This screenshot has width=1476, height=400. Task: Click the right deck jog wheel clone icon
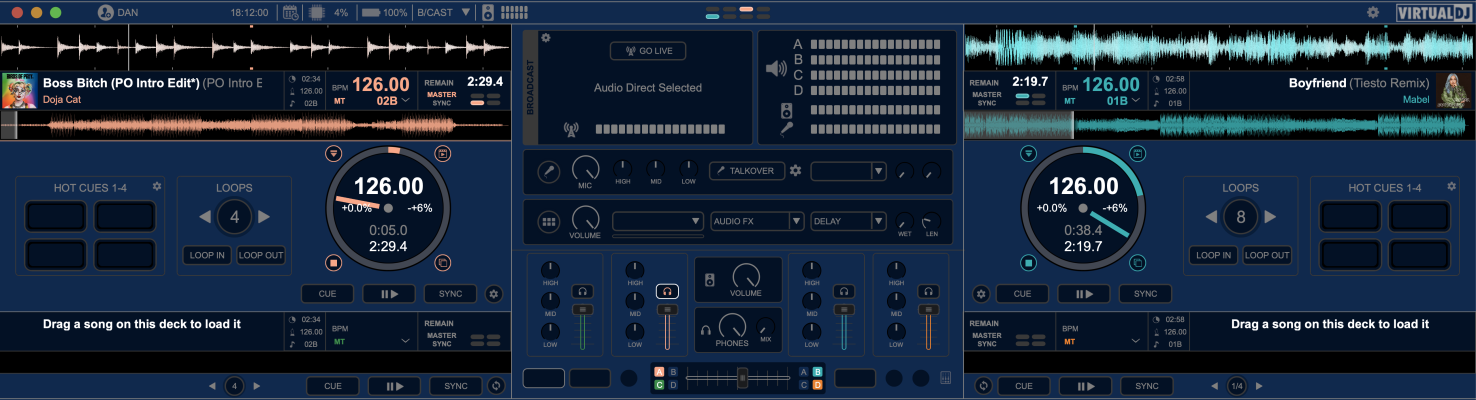click(x=1137, y=263)
